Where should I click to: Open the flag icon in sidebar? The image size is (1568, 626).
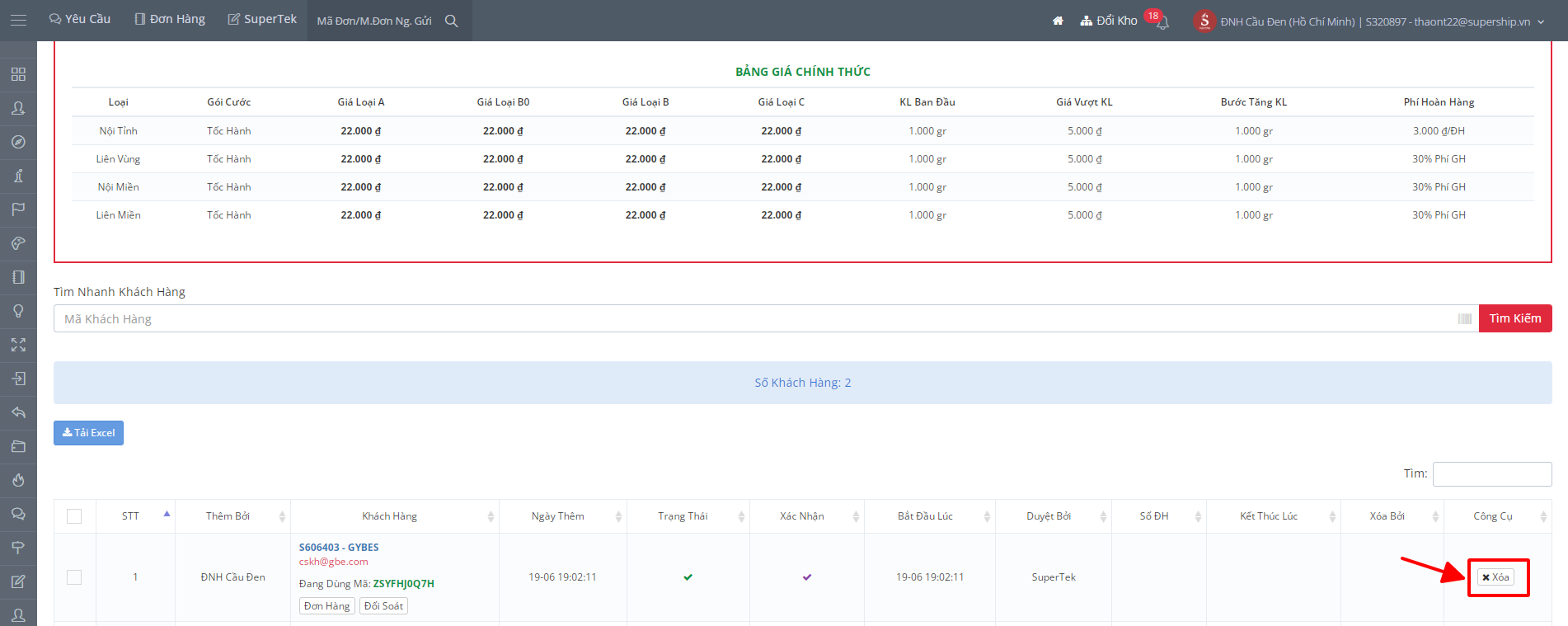[18, 209]
